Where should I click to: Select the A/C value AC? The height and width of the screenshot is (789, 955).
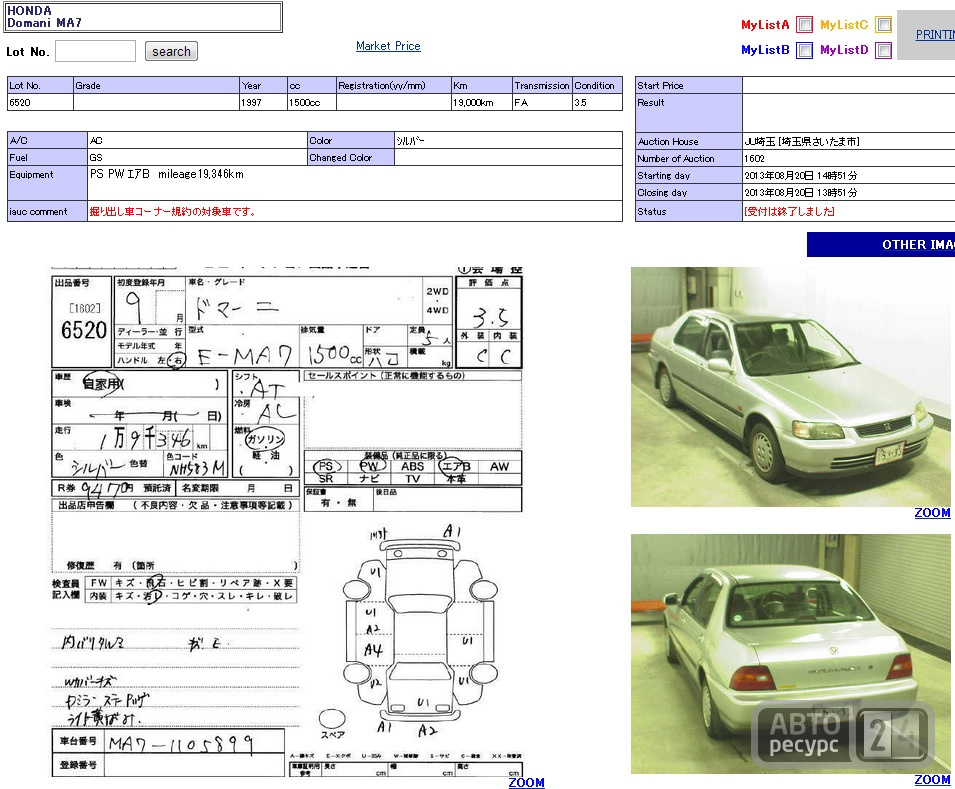tap(96, 140)
